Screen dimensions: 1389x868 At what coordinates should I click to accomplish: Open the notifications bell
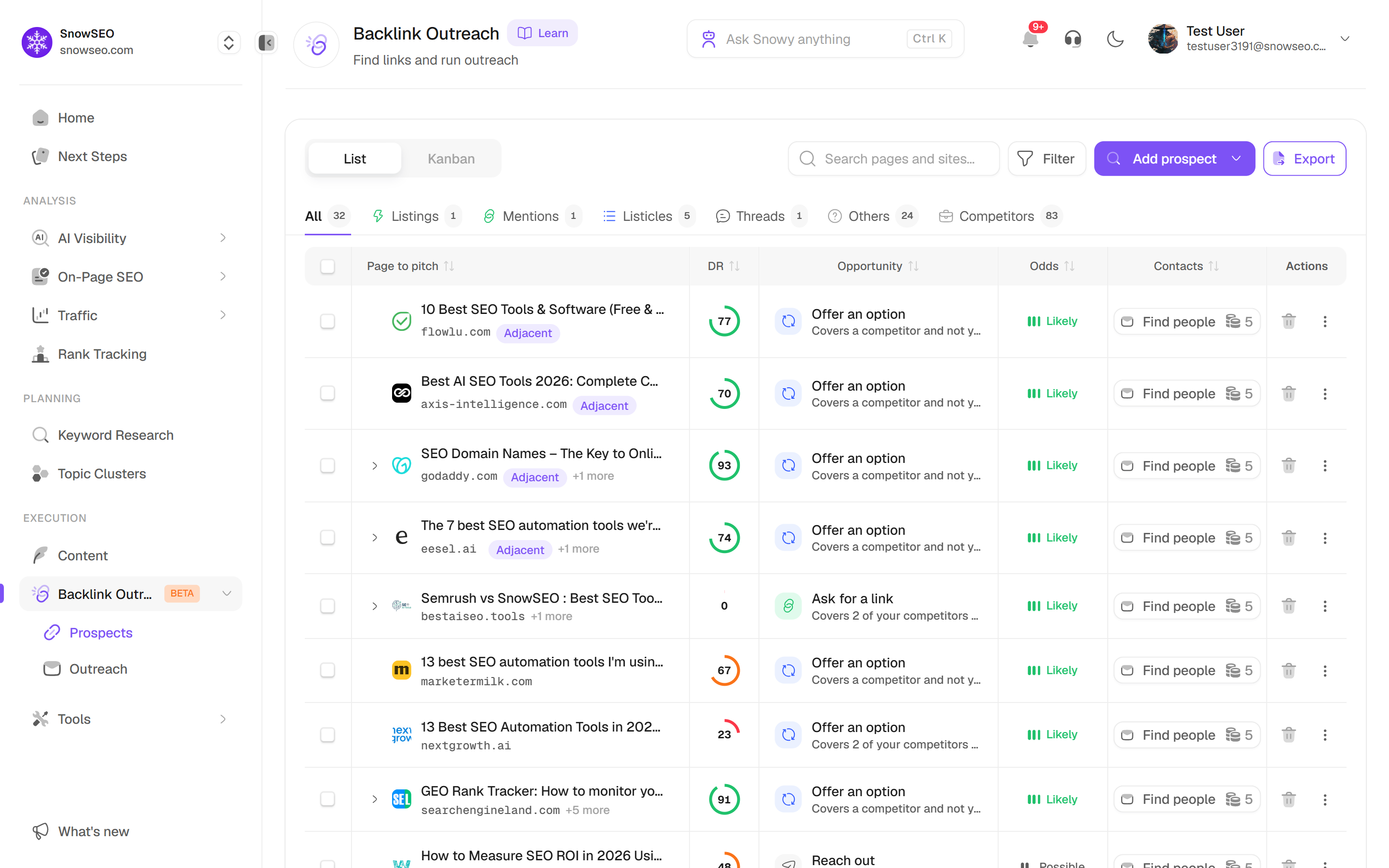[1030, 39]
